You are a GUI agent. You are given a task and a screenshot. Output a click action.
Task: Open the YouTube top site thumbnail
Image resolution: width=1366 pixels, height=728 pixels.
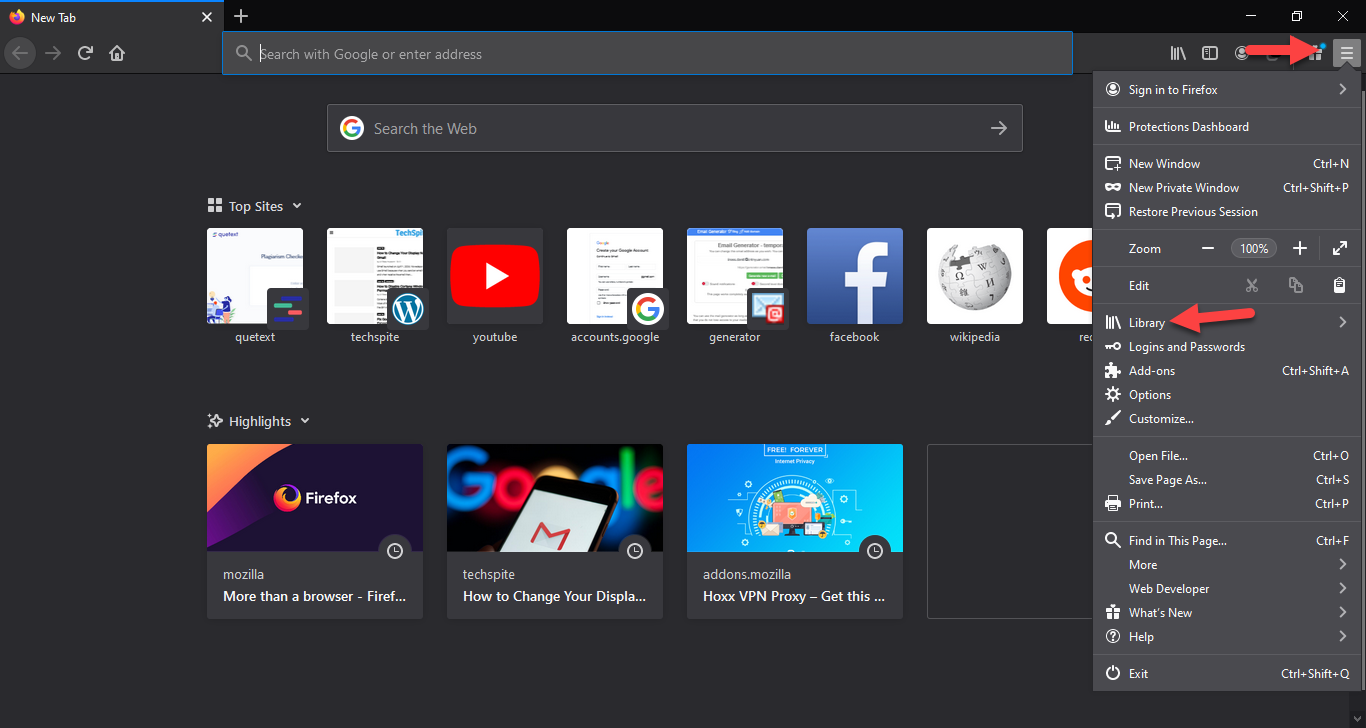(495, 276)
